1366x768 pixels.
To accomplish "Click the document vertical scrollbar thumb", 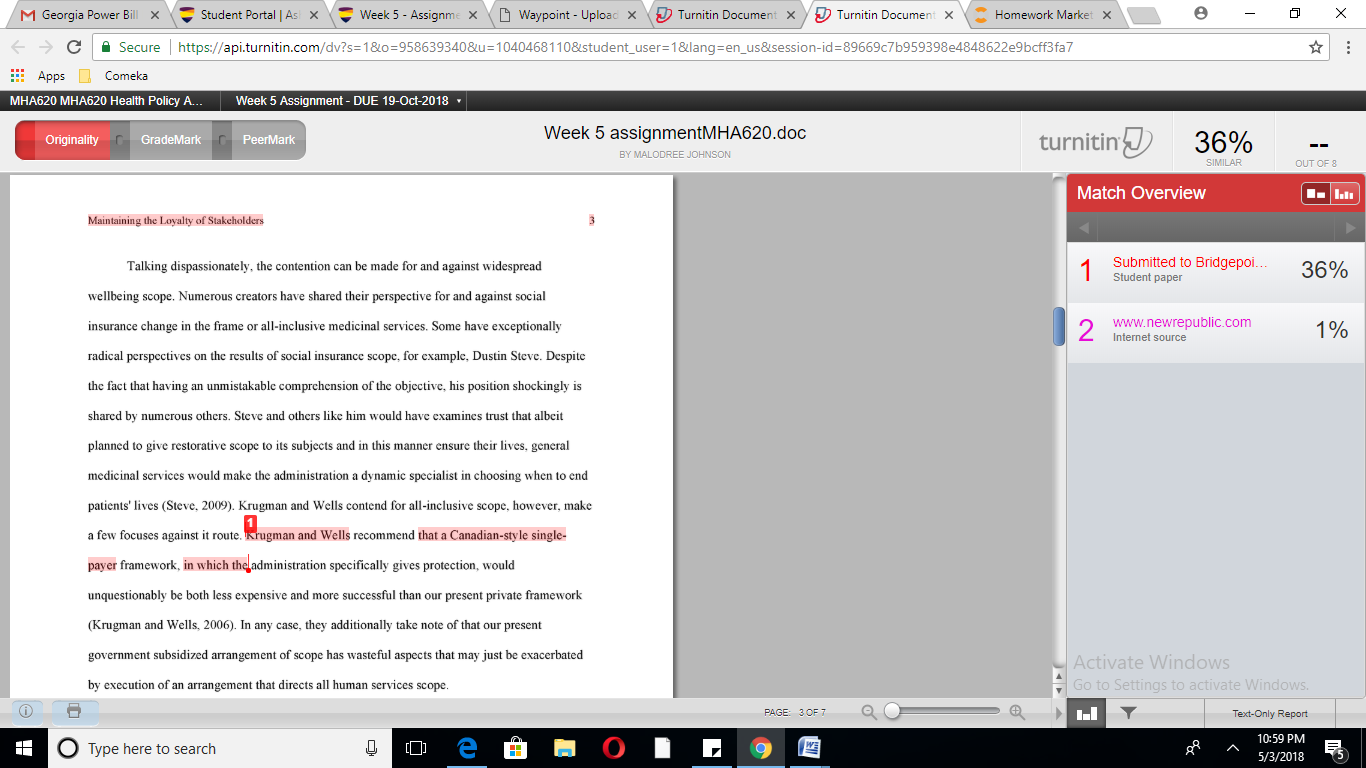I will coord(1059,326).
